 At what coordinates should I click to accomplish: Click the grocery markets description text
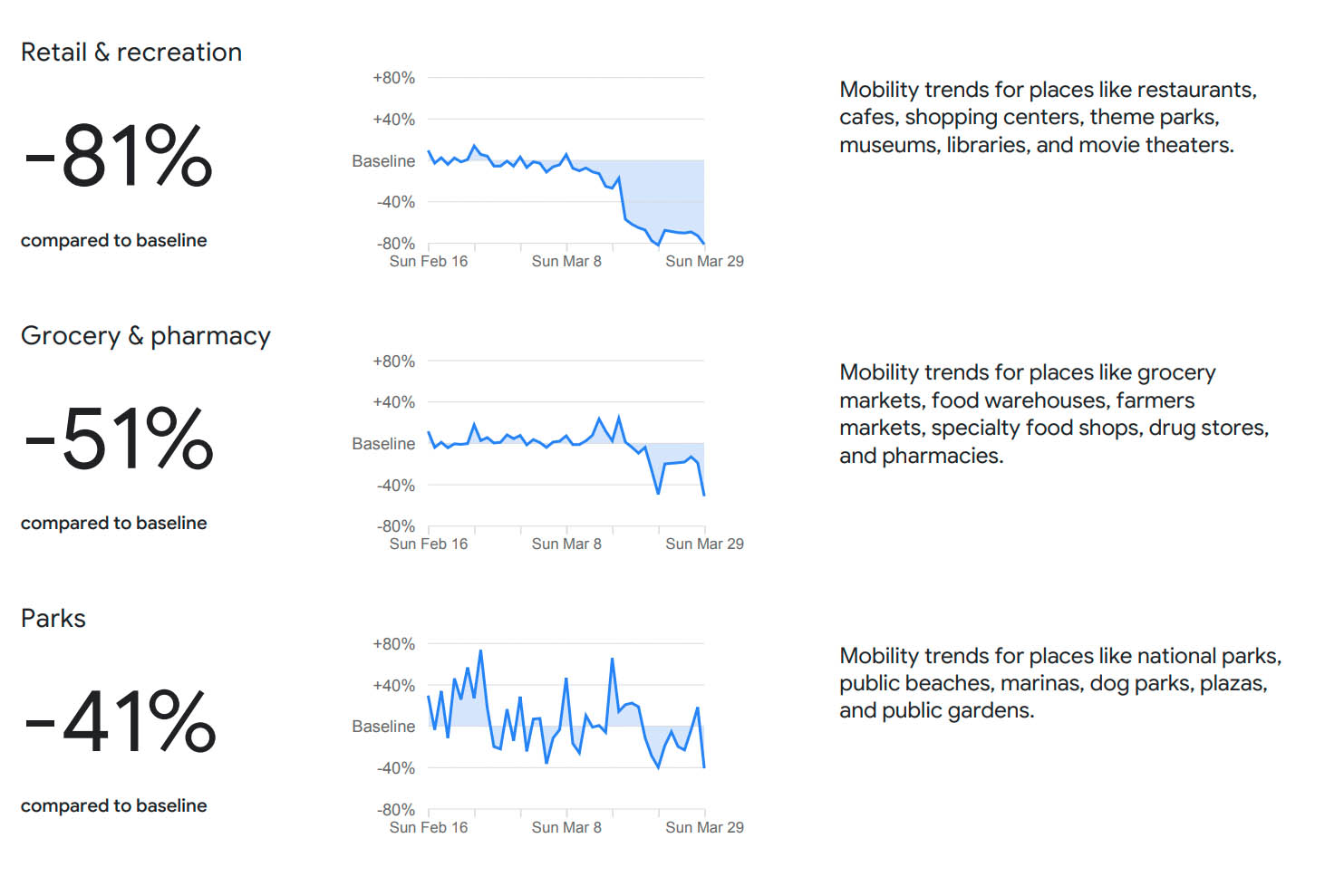click(1053, 414)
